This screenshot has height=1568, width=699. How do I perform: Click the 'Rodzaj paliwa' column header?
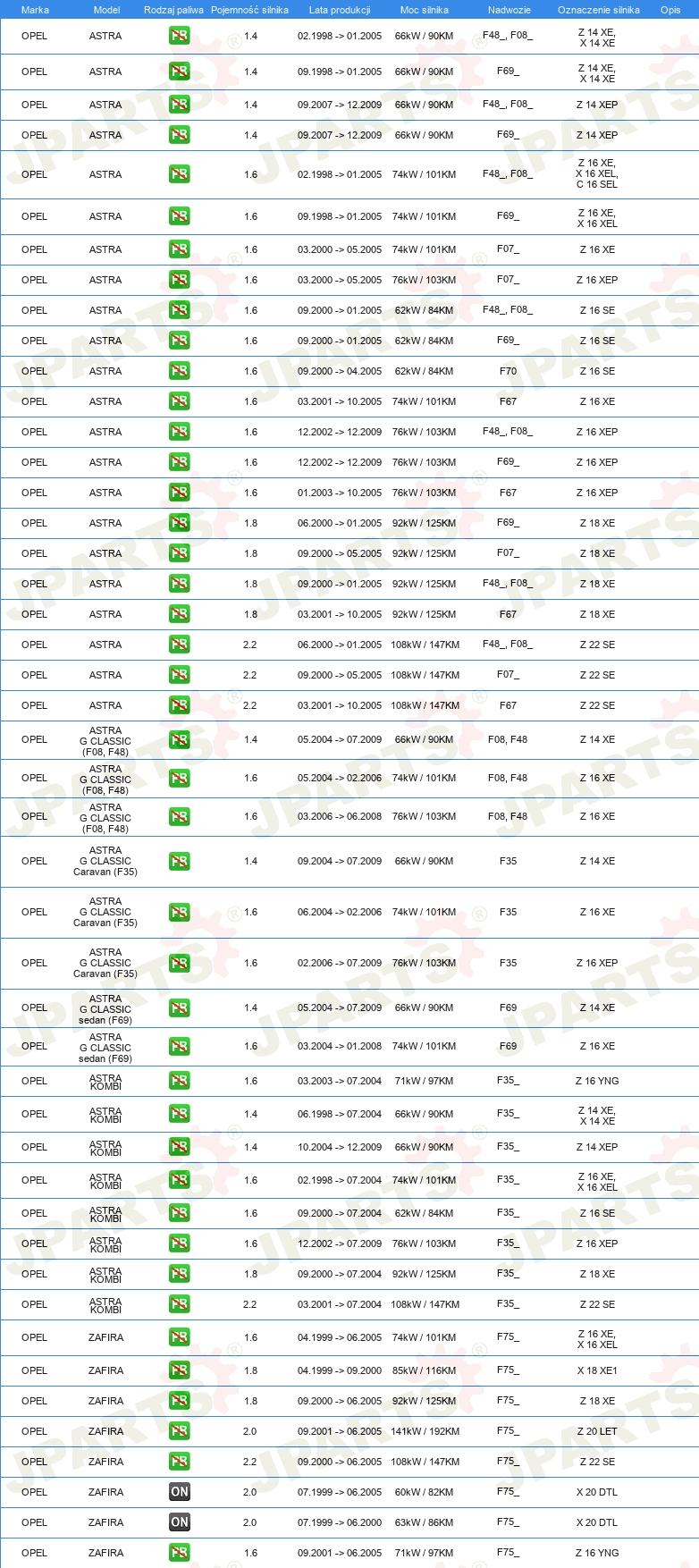coord(173,10)
